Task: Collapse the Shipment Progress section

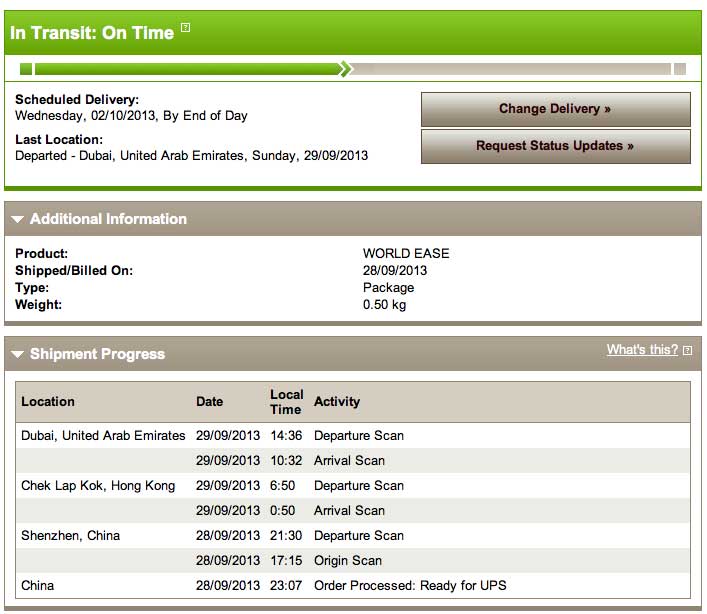Action: tap(18, 354)
